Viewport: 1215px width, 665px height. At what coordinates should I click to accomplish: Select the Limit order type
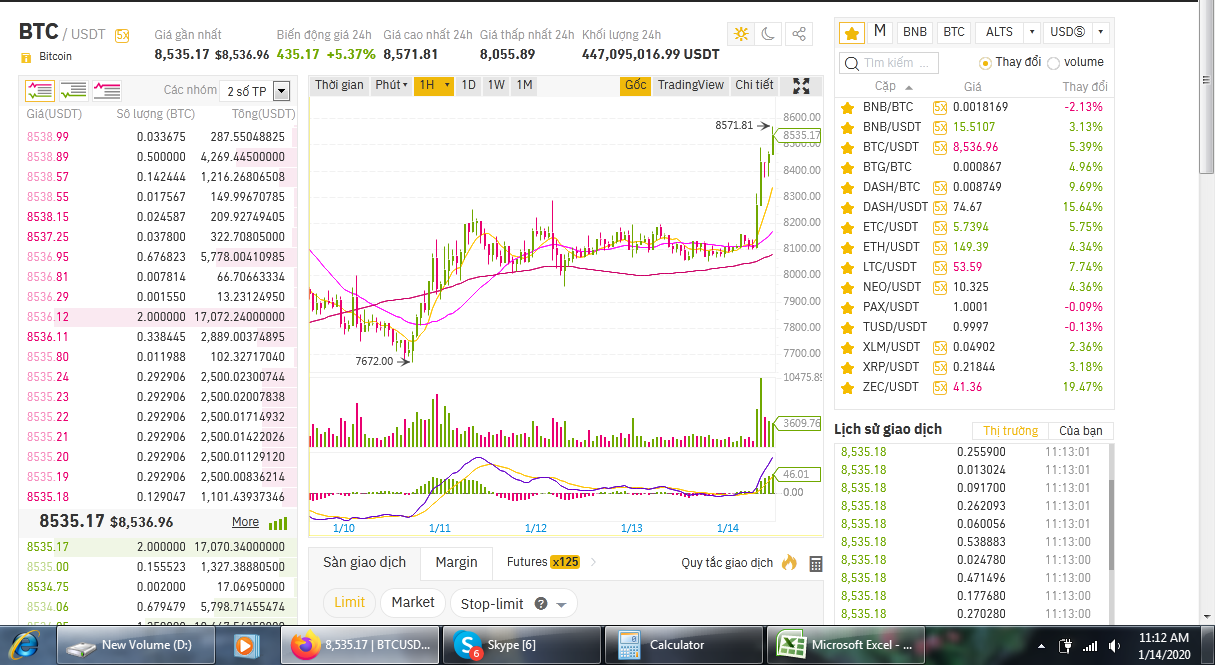(350, 603)
